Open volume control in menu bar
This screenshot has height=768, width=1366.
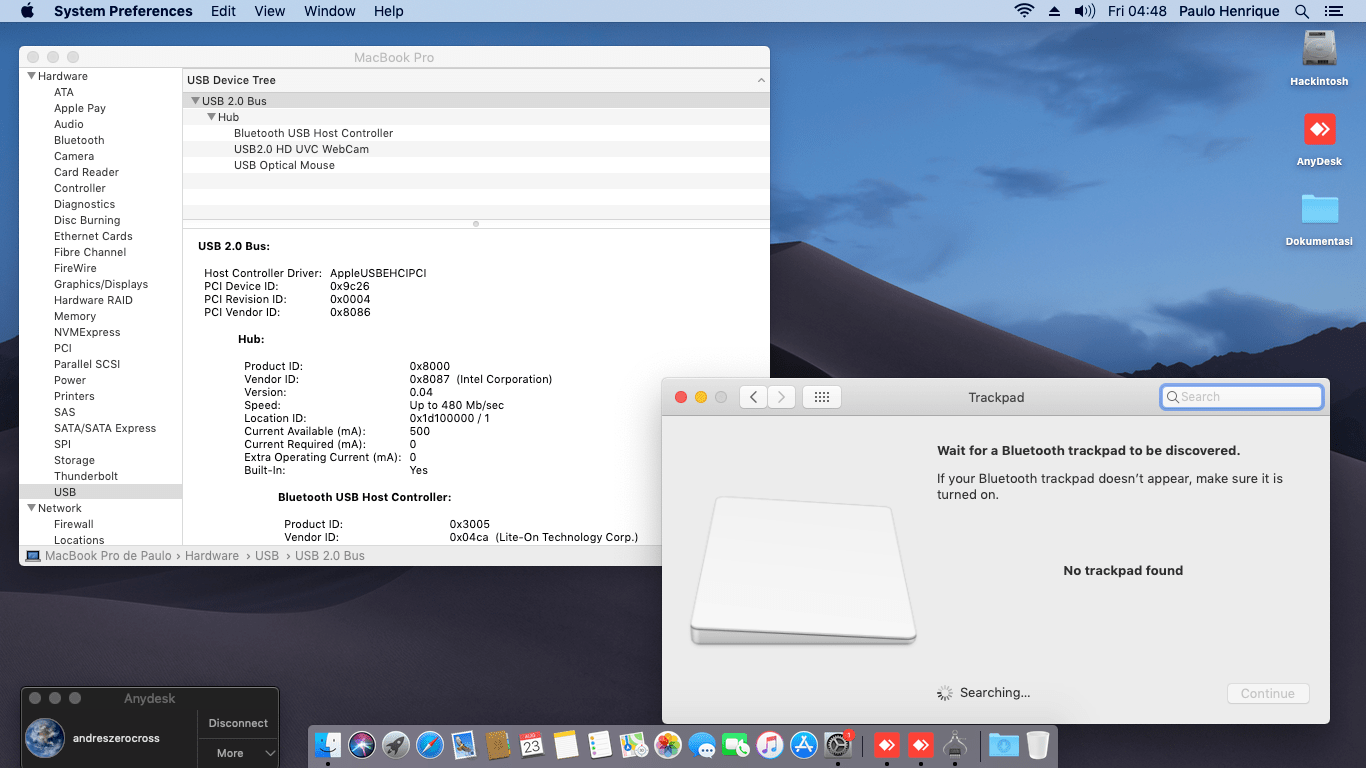[x=1085, y=11]
